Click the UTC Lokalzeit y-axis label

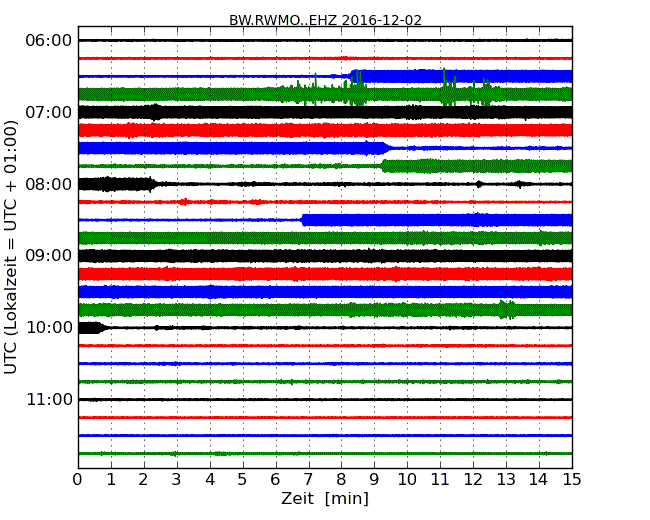coord(11,247)
